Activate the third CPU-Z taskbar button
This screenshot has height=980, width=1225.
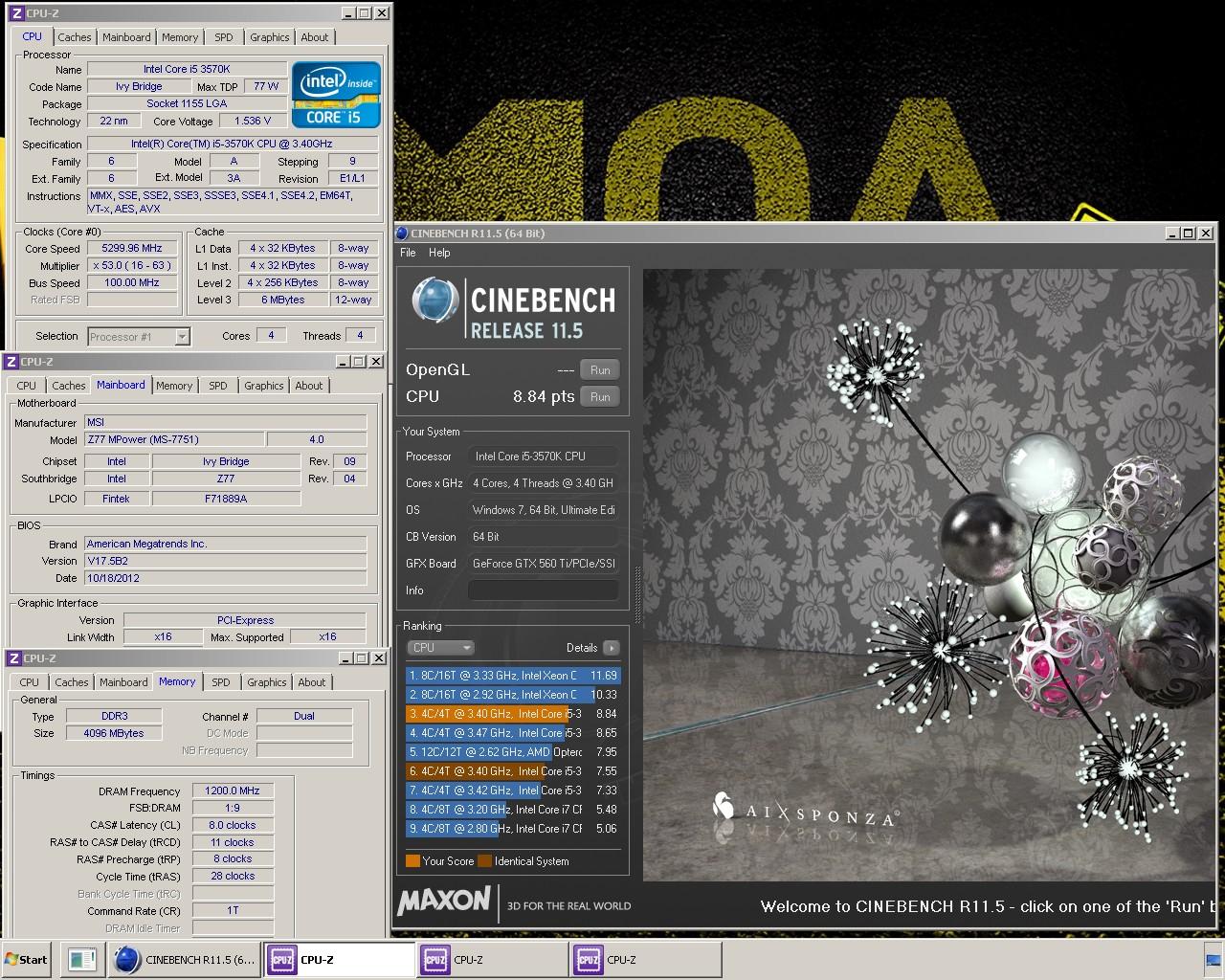pyautogui.click(x=646, y=960)
